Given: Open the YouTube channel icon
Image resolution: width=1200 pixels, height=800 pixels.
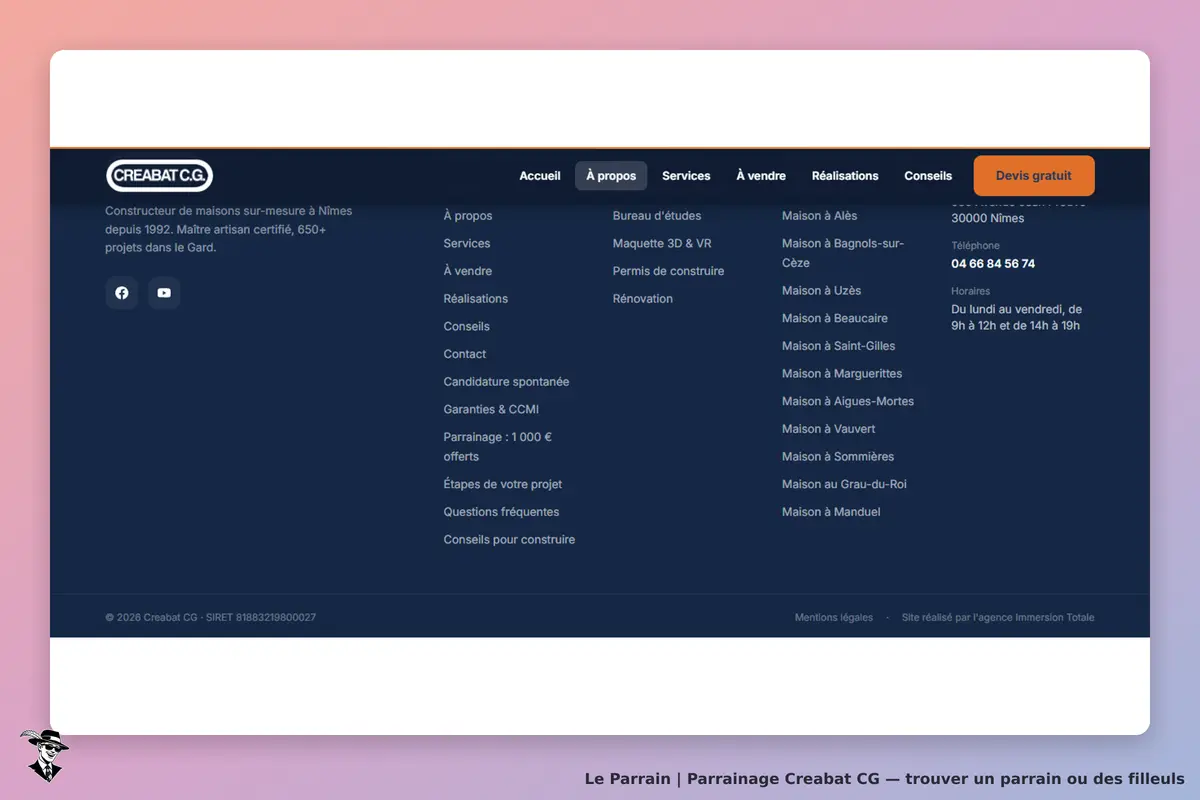Looking at the screenshot, I should point(164,293).
